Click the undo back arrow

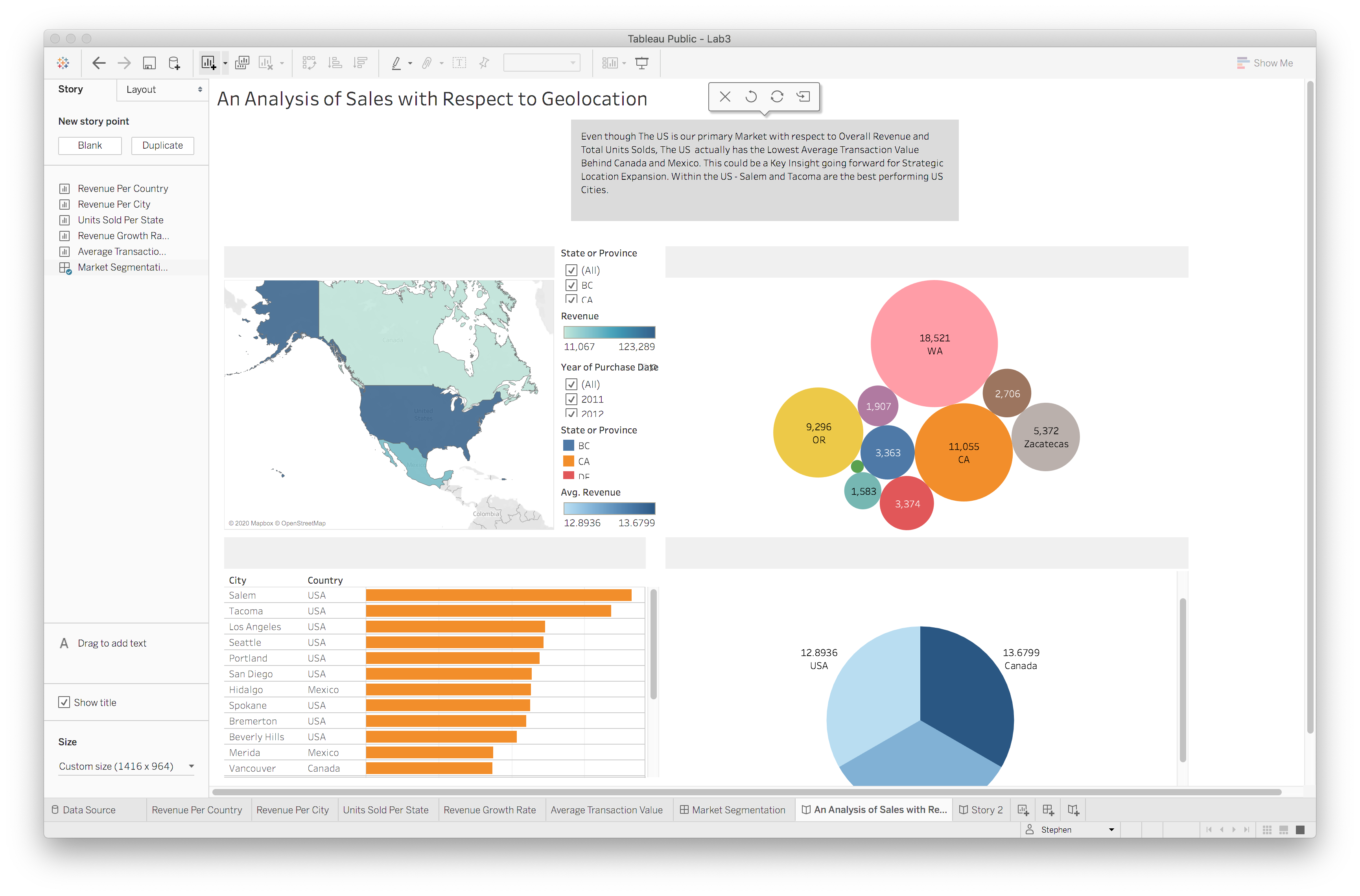(99, 63)
